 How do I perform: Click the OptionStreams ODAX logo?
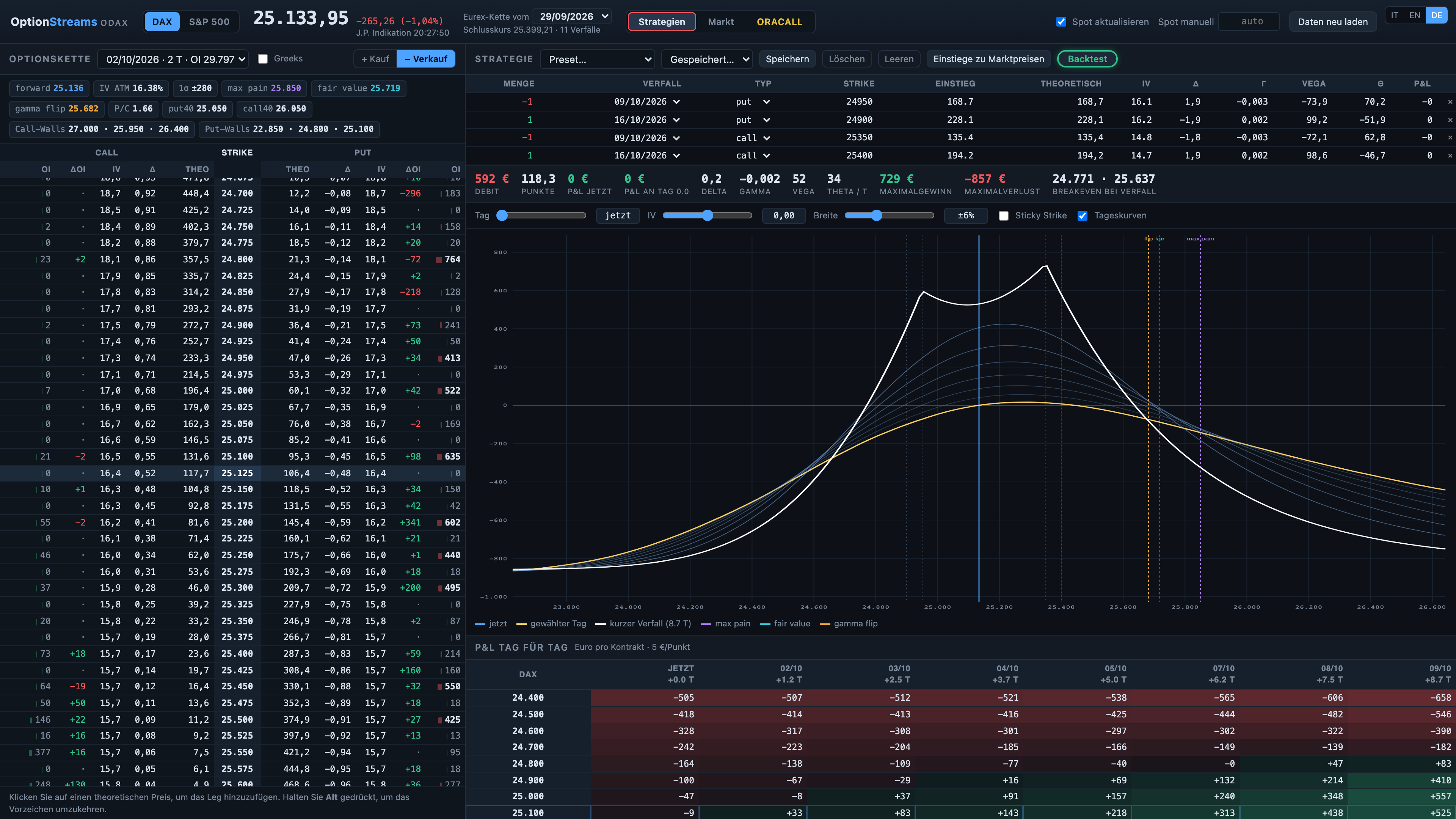pos(69,22)
